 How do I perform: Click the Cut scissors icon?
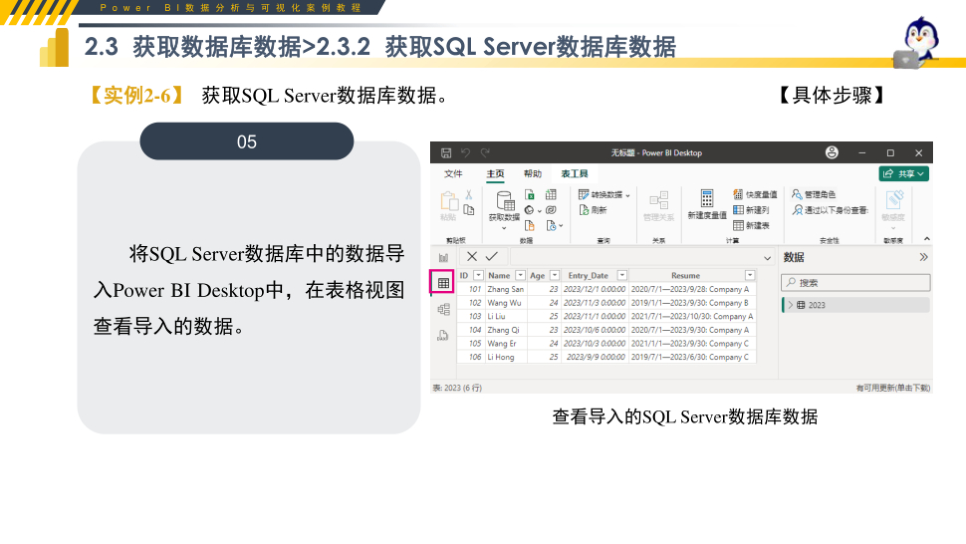(469, 195)
